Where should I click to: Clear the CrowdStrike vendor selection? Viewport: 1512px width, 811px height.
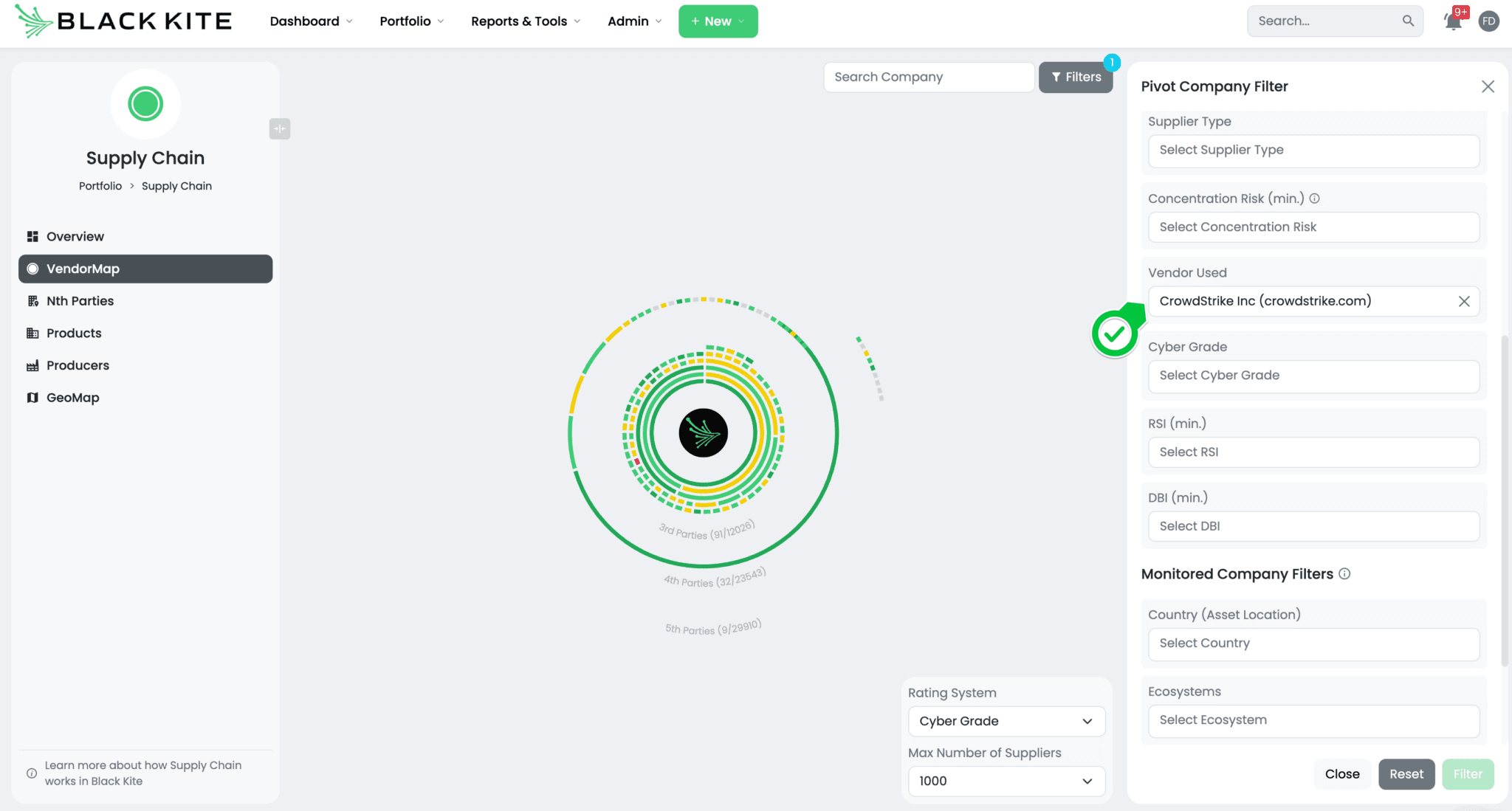(x=1464, y=301)
